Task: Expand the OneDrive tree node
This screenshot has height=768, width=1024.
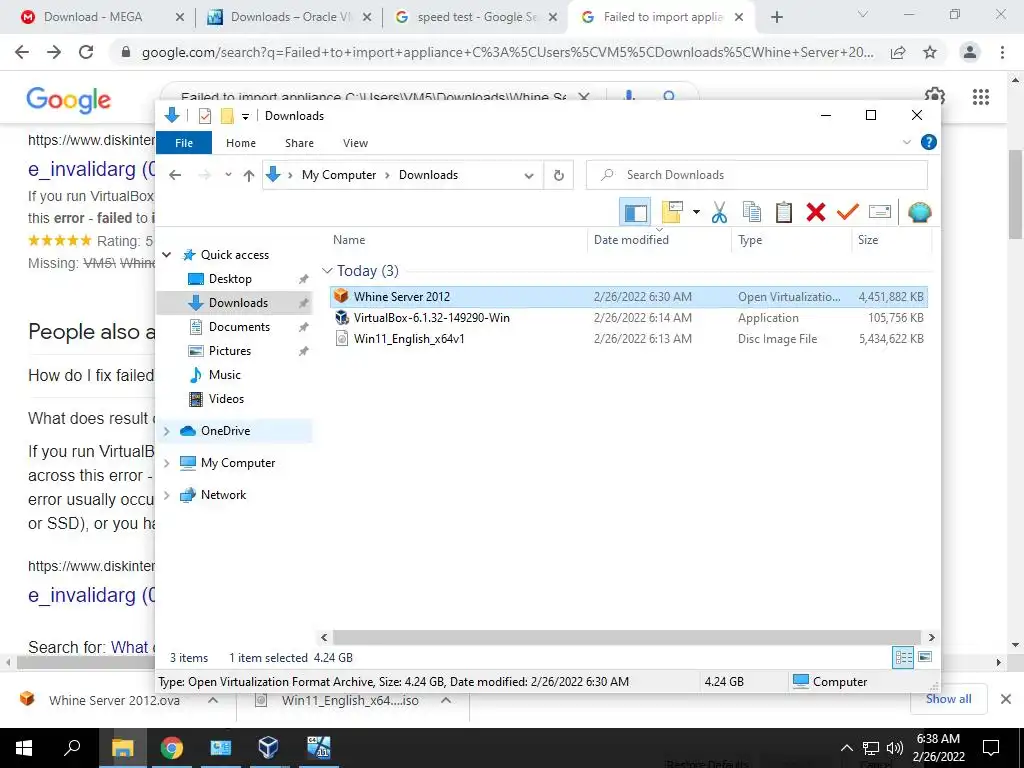Action: pyautogui.click(x=167, y=431)
